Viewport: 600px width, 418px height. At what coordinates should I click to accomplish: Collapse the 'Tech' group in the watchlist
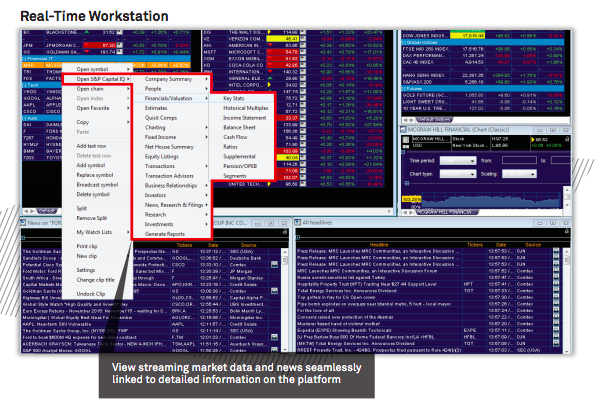coord(24,85)
